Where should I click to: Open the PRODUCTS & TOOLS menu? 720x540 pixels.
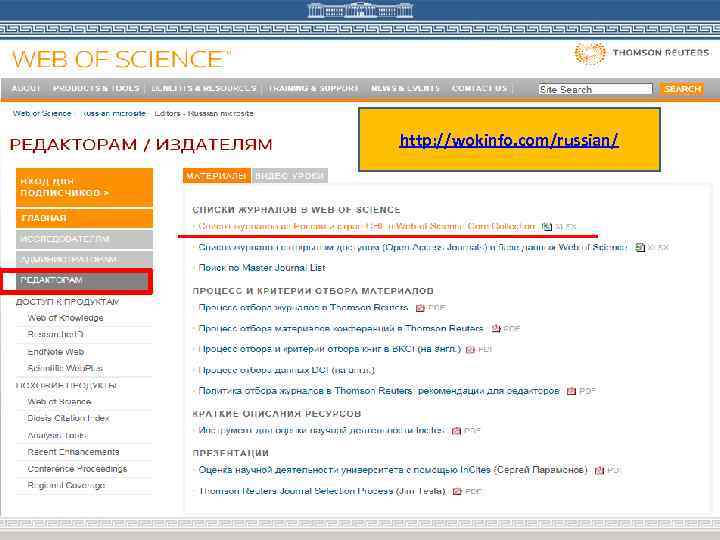(x=96, y=88)
